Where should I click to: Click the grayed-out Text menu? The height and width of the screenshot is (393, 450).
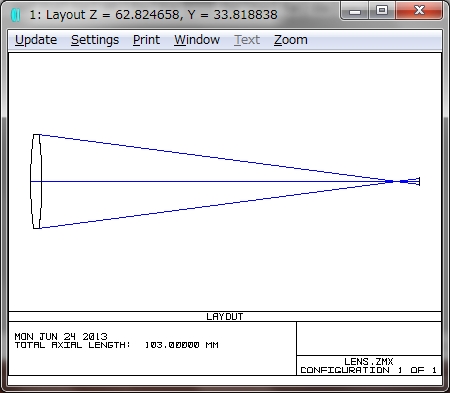click(x=247, y=40)
